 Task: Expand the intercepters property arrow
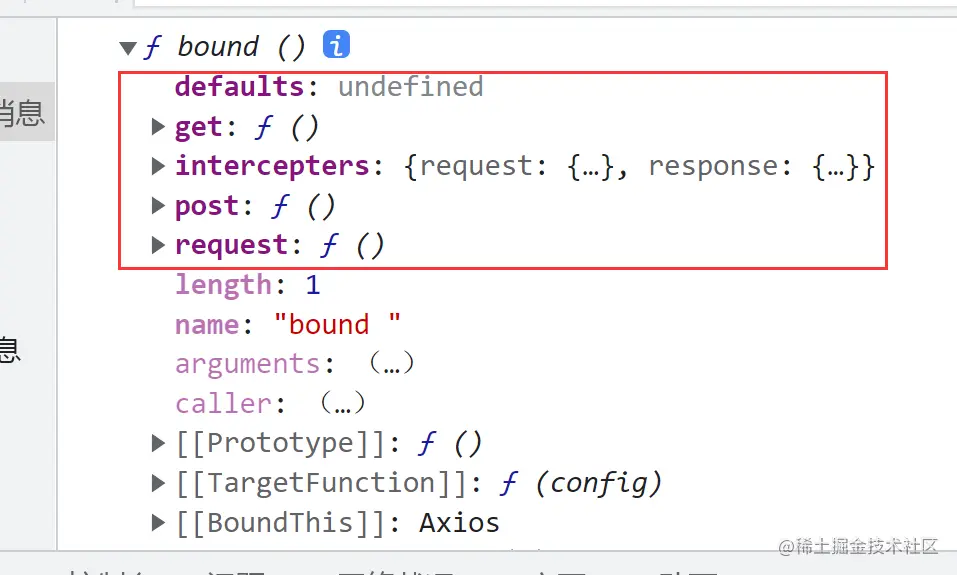(x=158, y=166)
